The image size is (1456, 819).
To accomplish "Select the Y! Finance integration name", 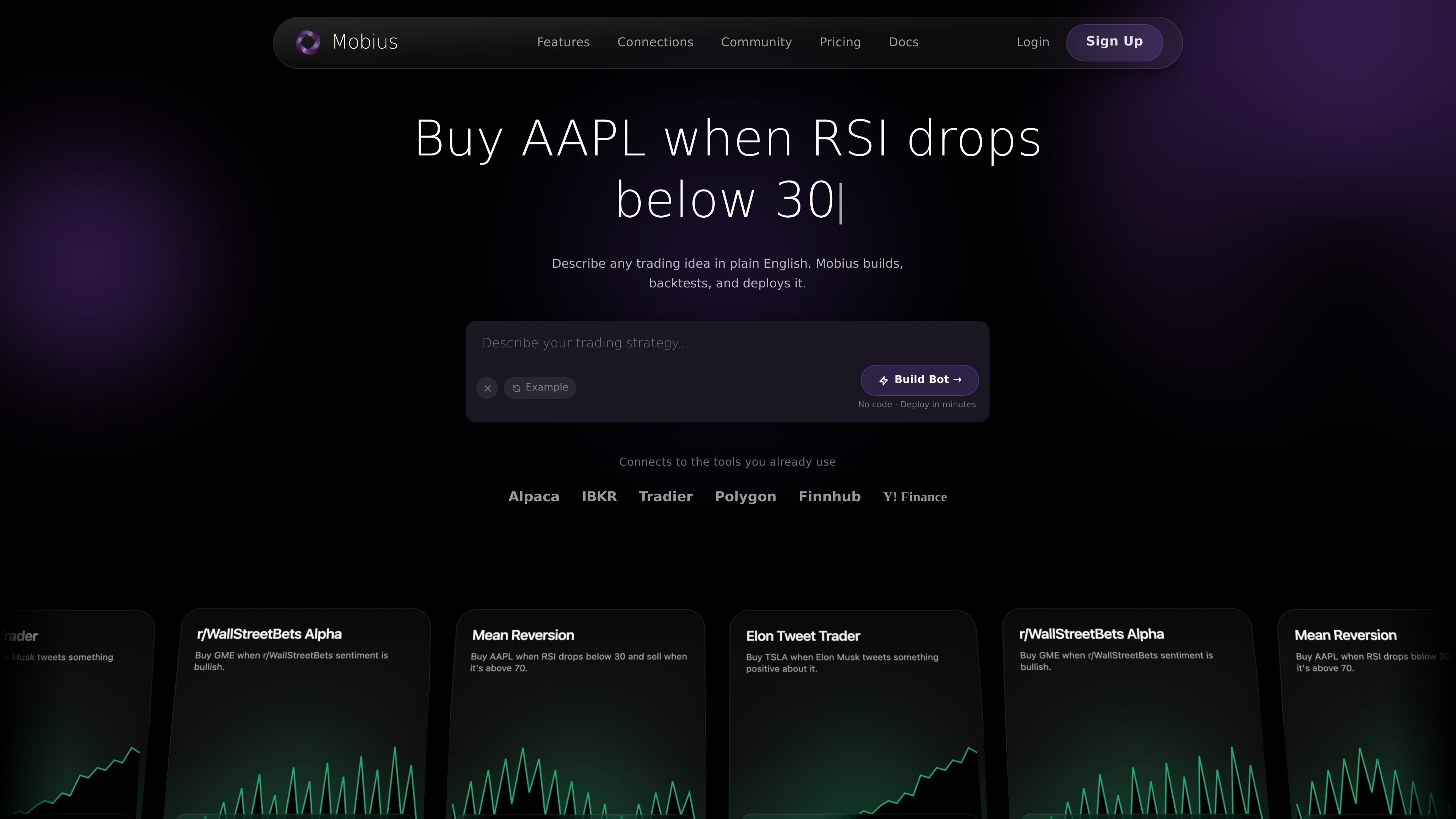I will click(915, 497).
